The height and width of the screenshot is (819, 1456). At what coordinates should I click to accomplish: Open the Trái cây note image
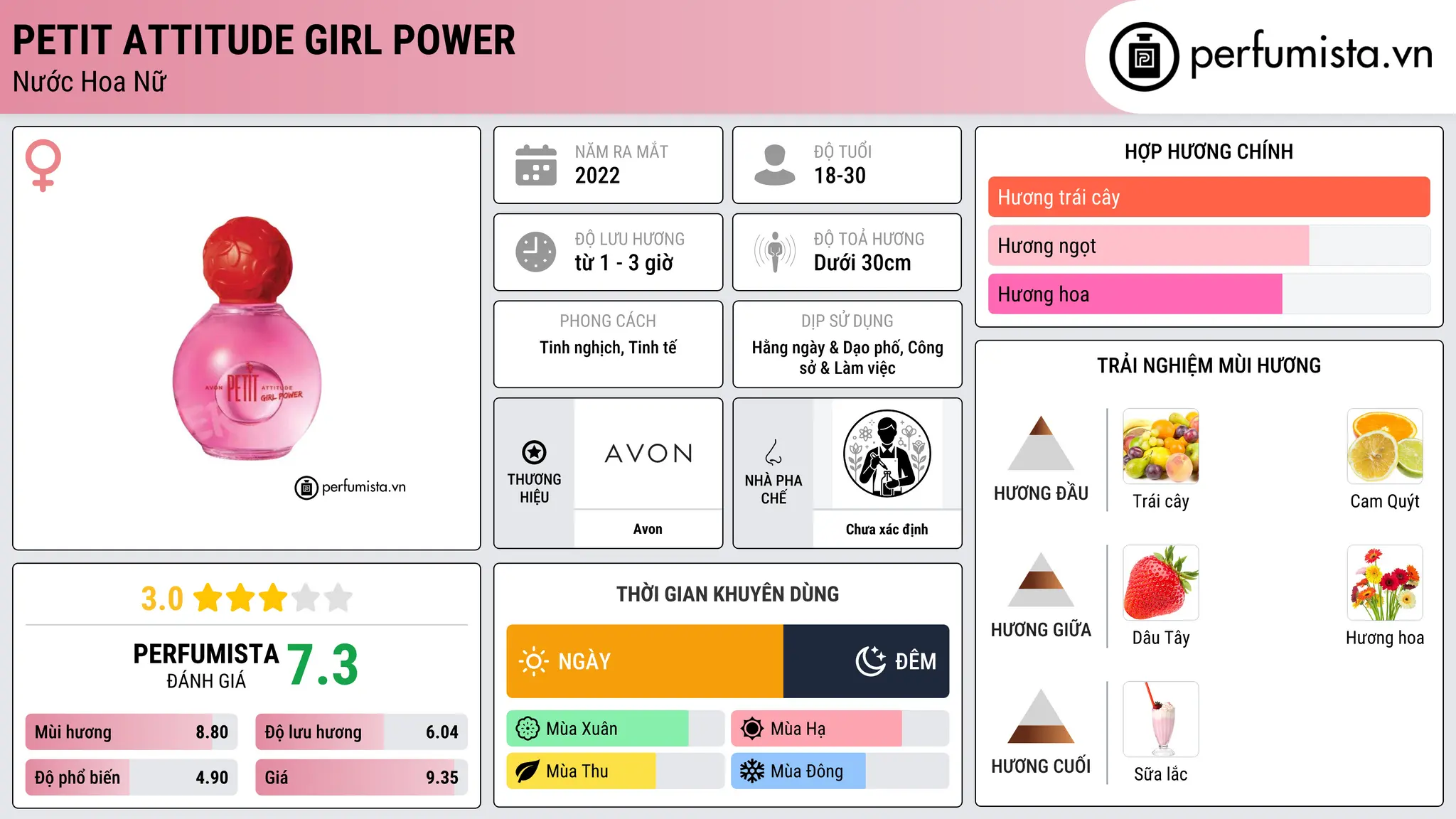[x=1161, y=446]
